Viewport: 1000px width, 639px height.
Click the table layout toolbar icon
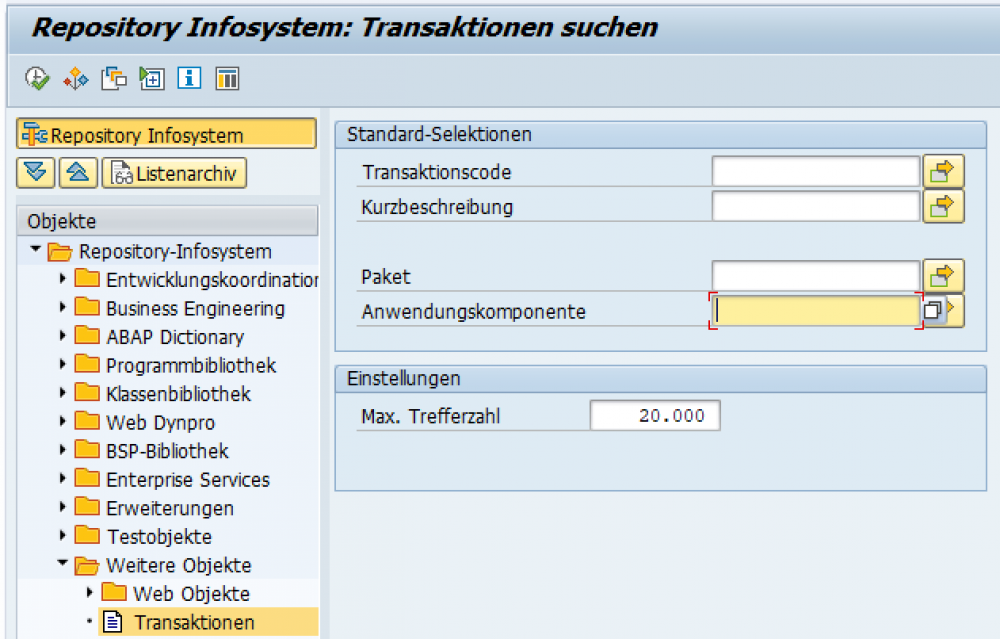(227, 78)
